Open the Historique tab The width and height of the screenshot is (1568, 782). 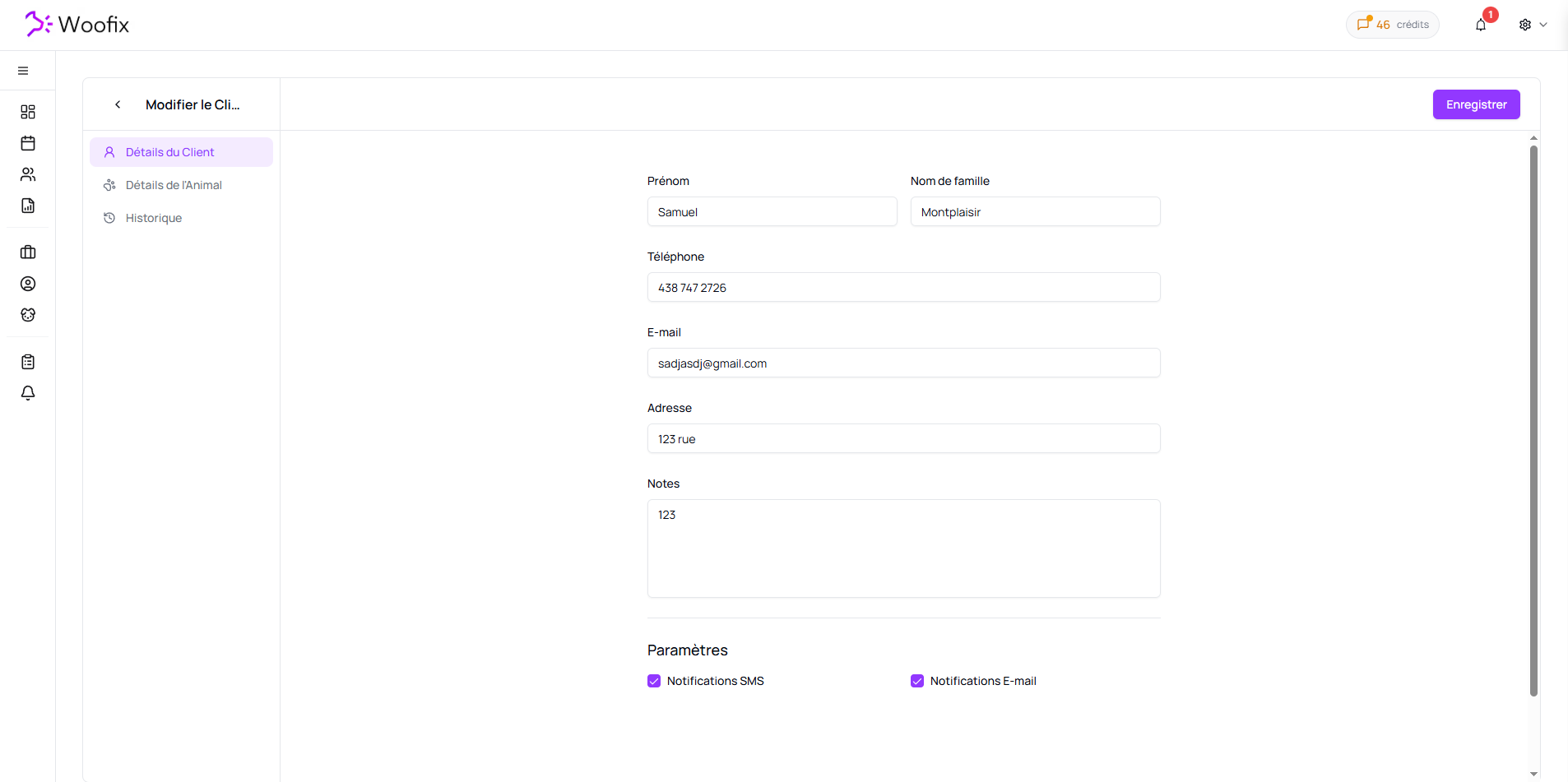click(x=154, y=218)
